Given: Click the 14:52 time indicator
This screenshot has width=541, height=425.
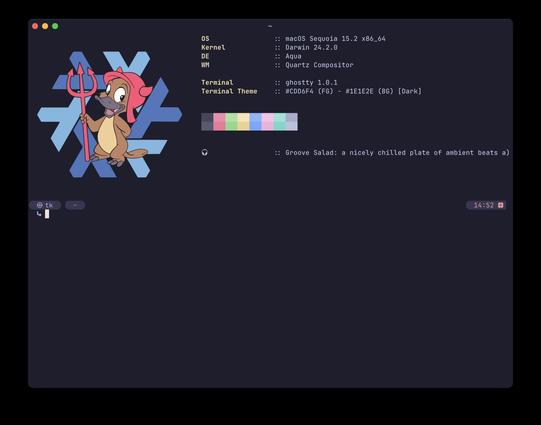Looking at the screenshot, I should (483, 205).
